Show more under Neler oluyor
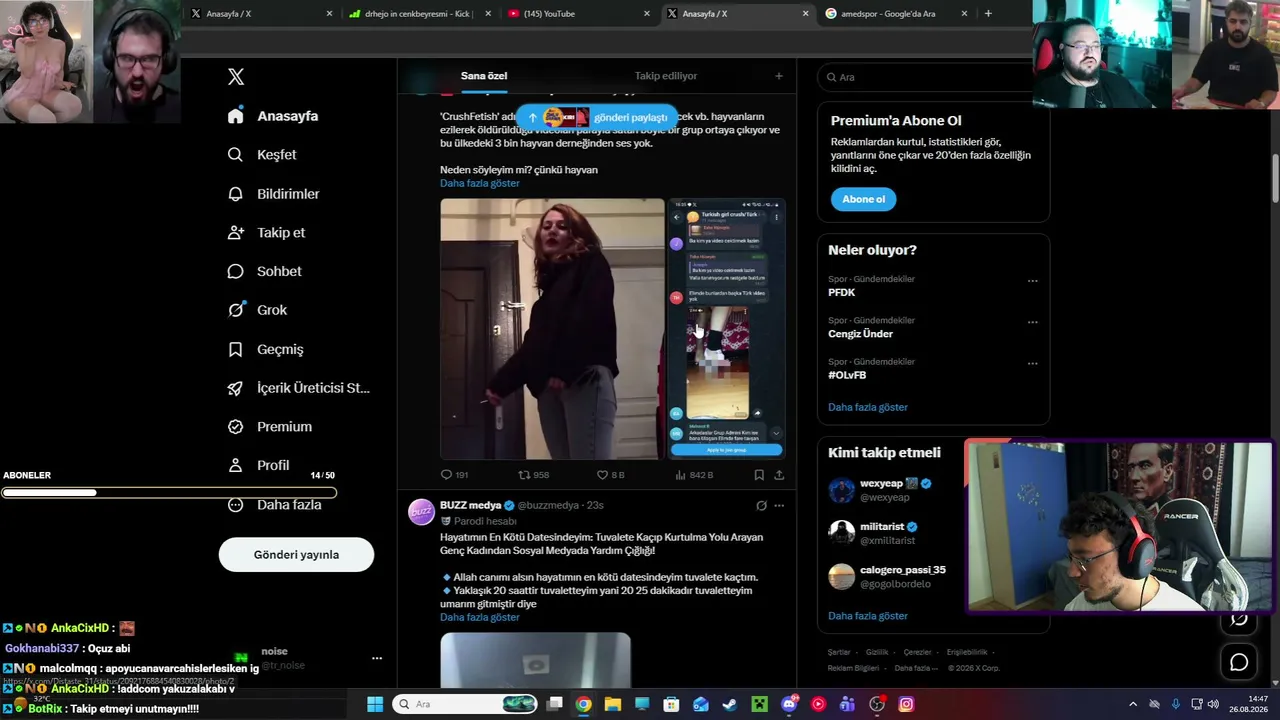The image size is (1280, 720). click(868, 408)
